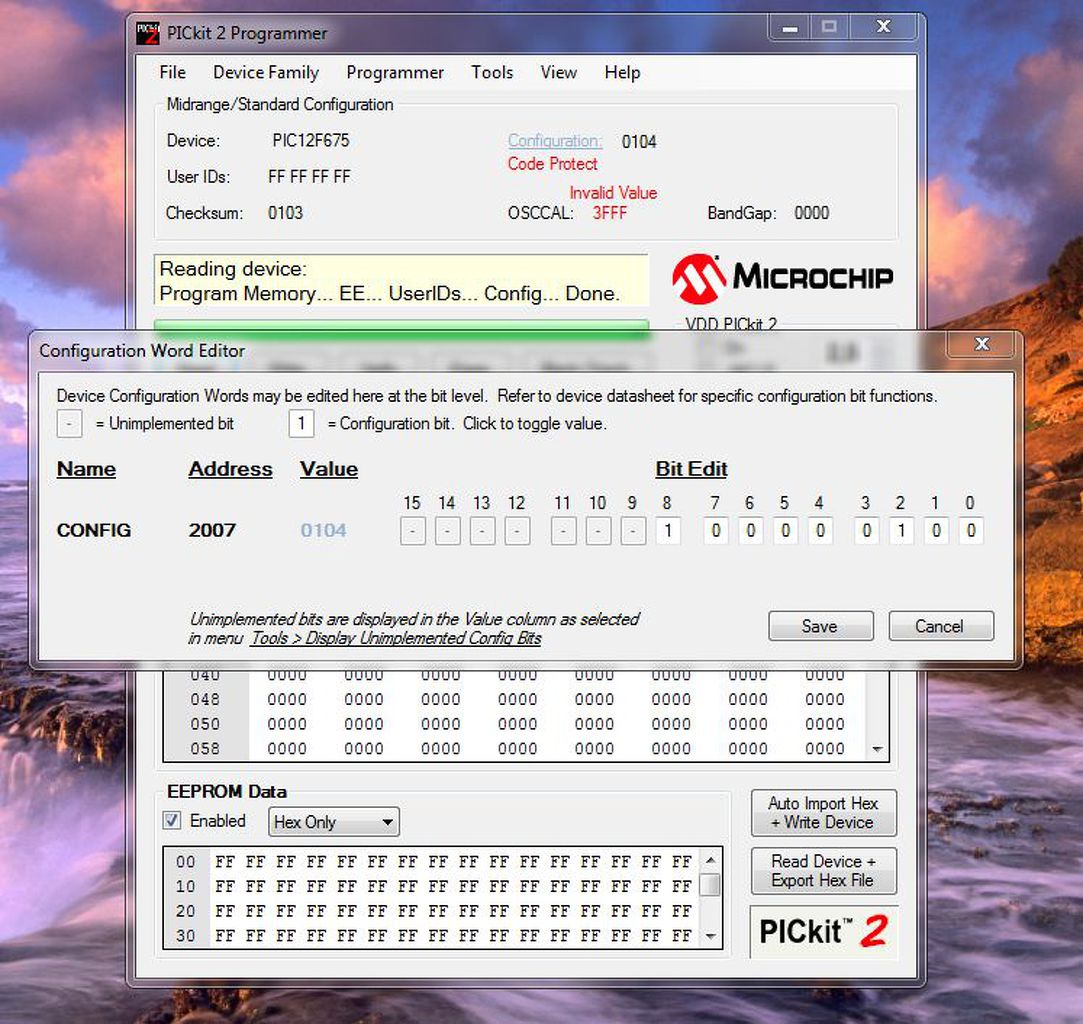This screenshot has width=1083, height=1024.
Task: Open the Hex Only dropdown
Action: tap(334, 822)
